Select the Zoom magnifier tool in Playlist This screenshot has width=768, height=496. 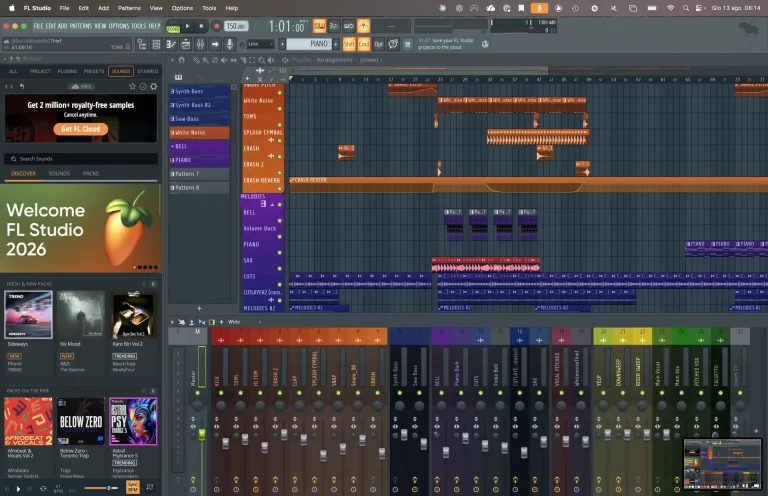point(262,60)
